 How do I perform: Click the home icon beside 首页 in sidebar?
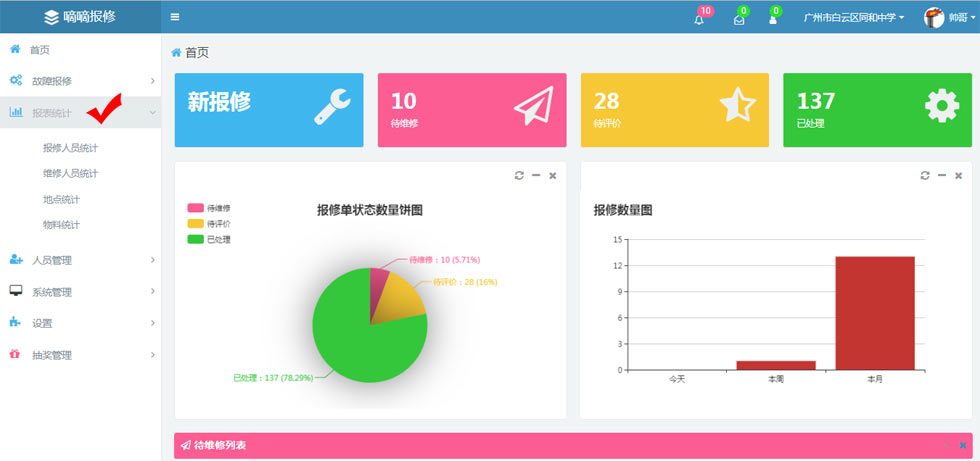16,49
